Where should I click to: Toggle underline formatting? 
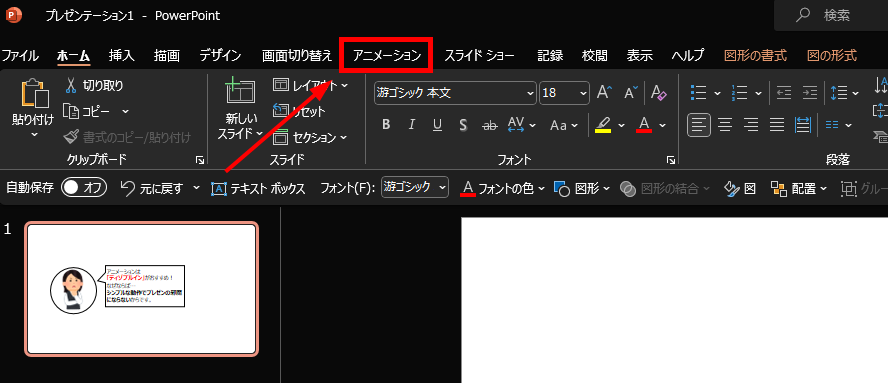tap(437, 125)
